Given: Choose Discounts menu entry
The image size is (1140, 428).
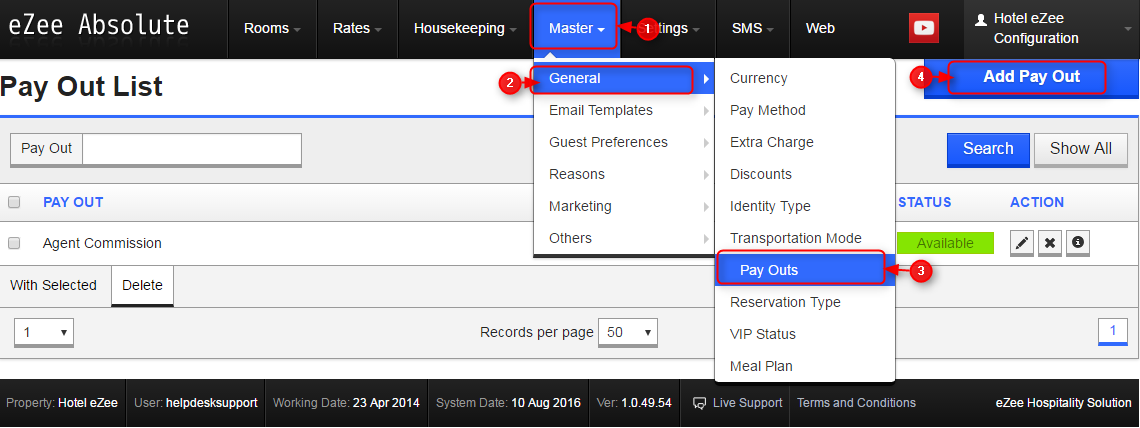Looking at the screenshot, I should (x=805, y=174).
